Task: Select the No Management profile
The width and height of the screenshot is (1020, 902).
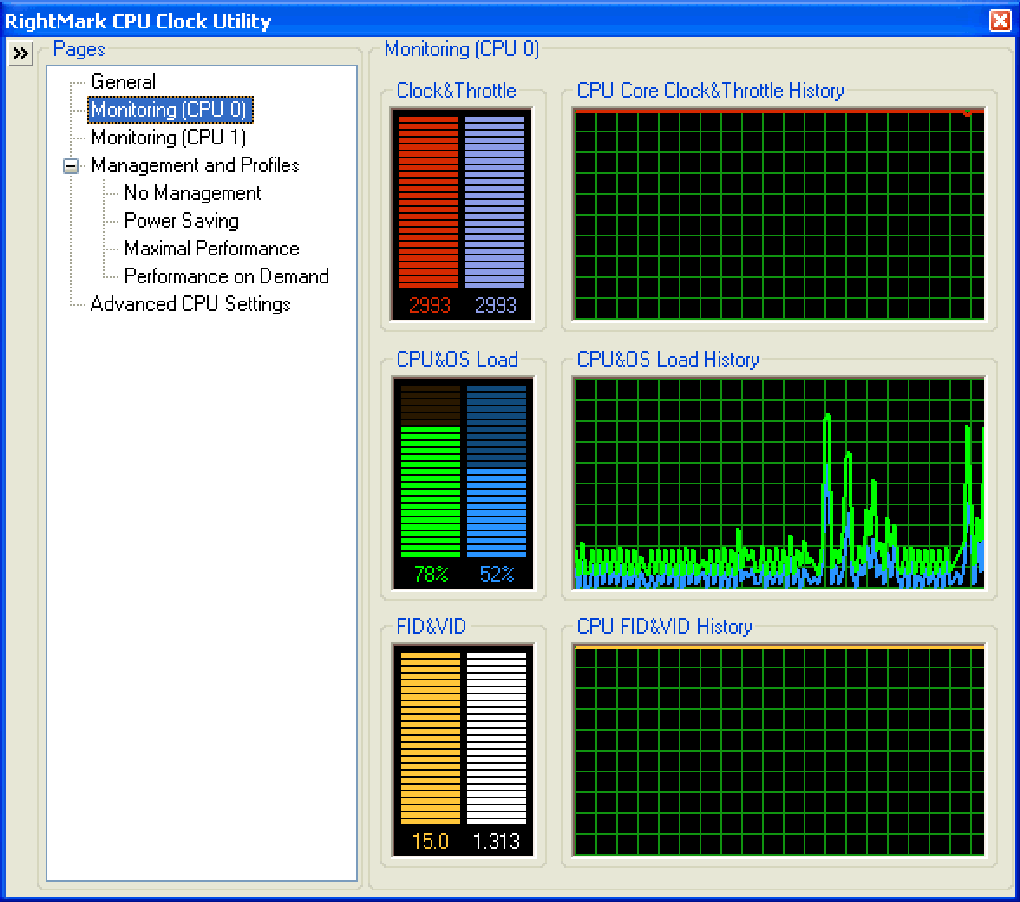Action: pyautogui.click(x=191, y=193)
